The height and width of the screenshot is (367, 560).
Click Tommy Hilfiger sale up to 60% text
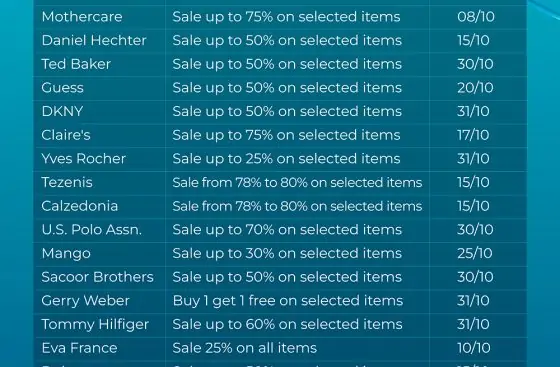point(287,324)
